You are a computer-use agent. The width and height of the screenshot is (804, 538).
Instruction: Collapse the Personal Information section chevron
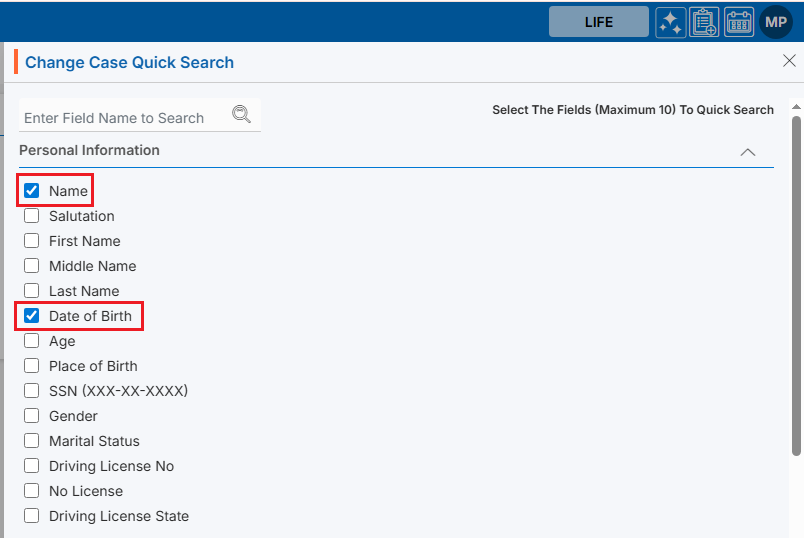point(747,152)
